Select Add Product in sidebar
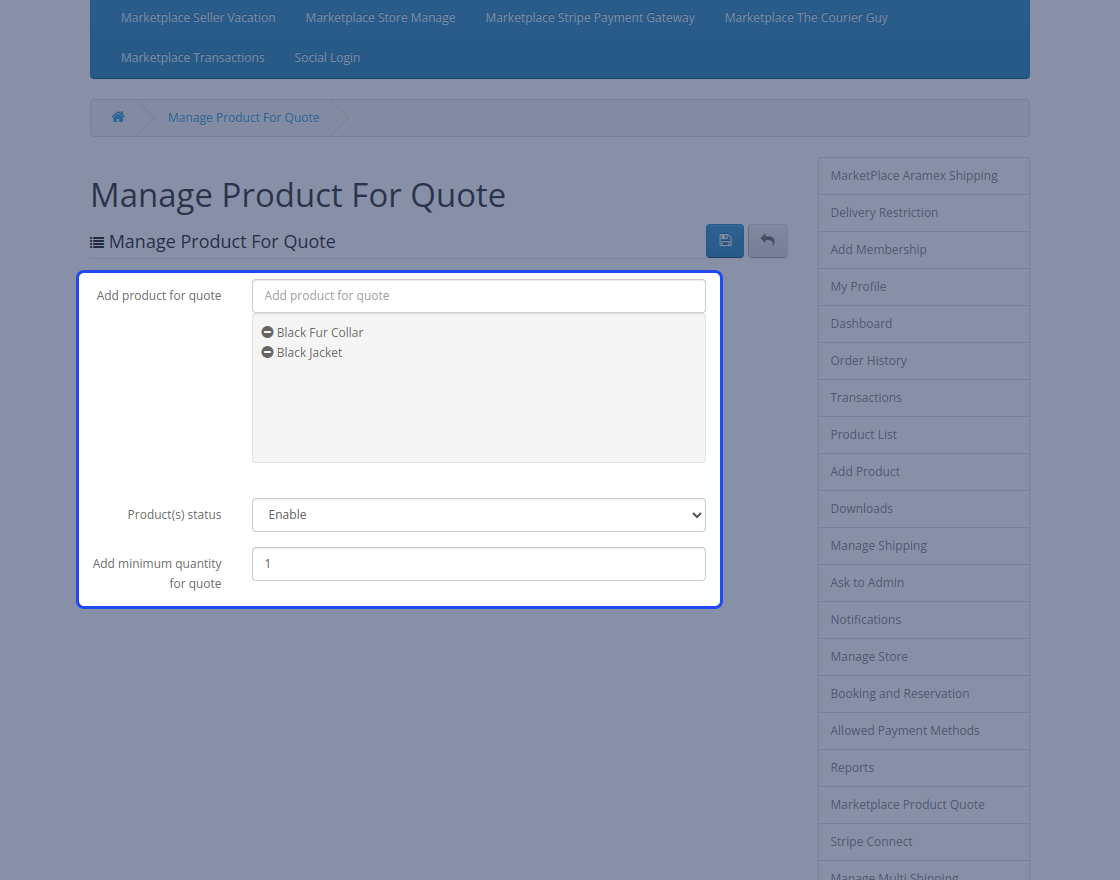This screenshot has width=1120, height=880. 924,471
